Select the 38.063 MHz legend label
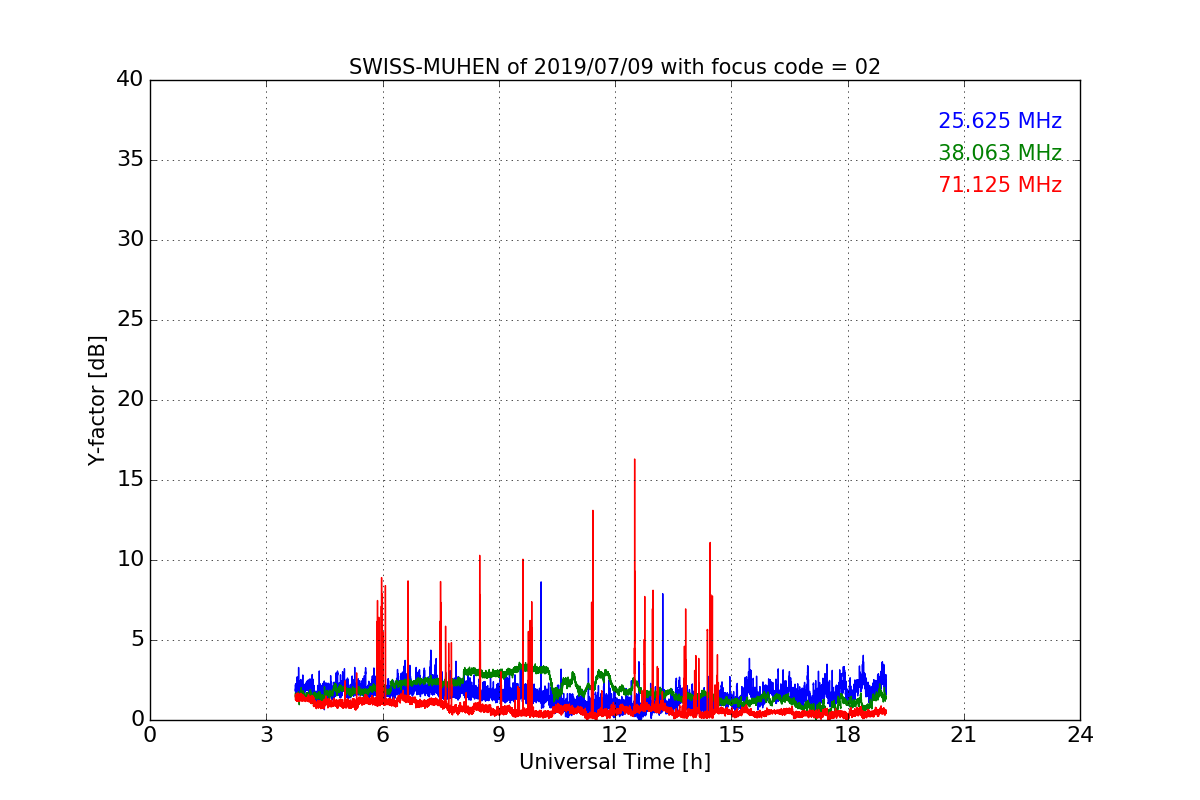 [x=1000, y=153]
